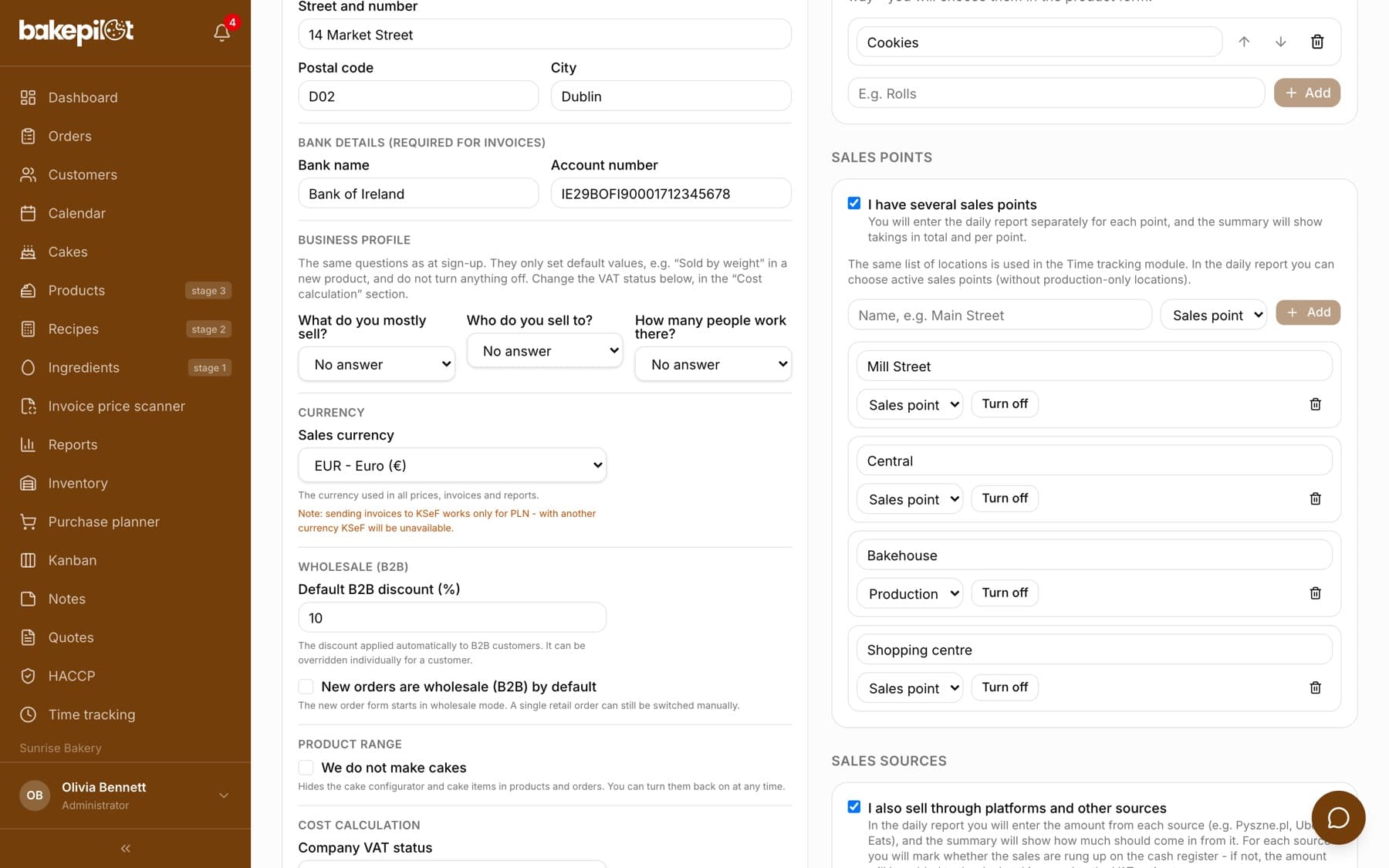This screenshot has height=868, width=1389.
Task: Turn off Central sales point
Action: pyautogui.click(x=1005, y=498)
